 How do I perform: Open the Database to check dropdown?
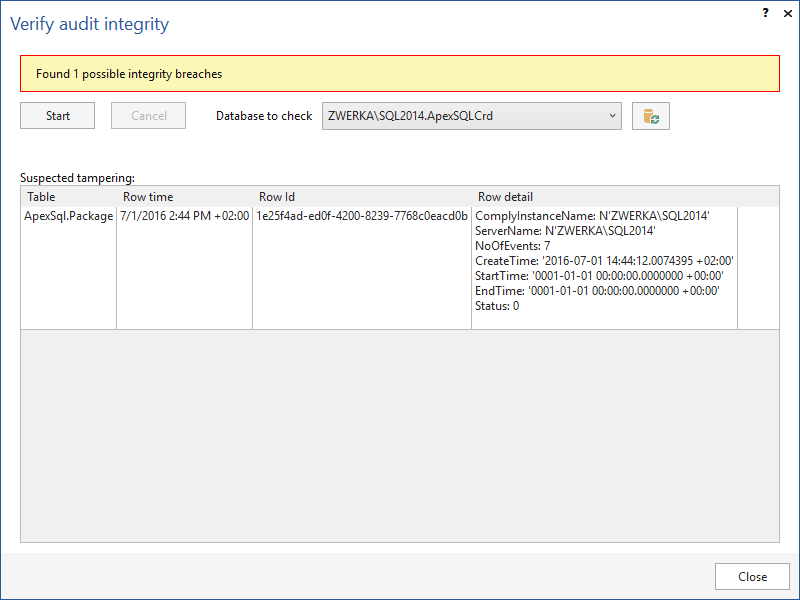pos(471,116)
